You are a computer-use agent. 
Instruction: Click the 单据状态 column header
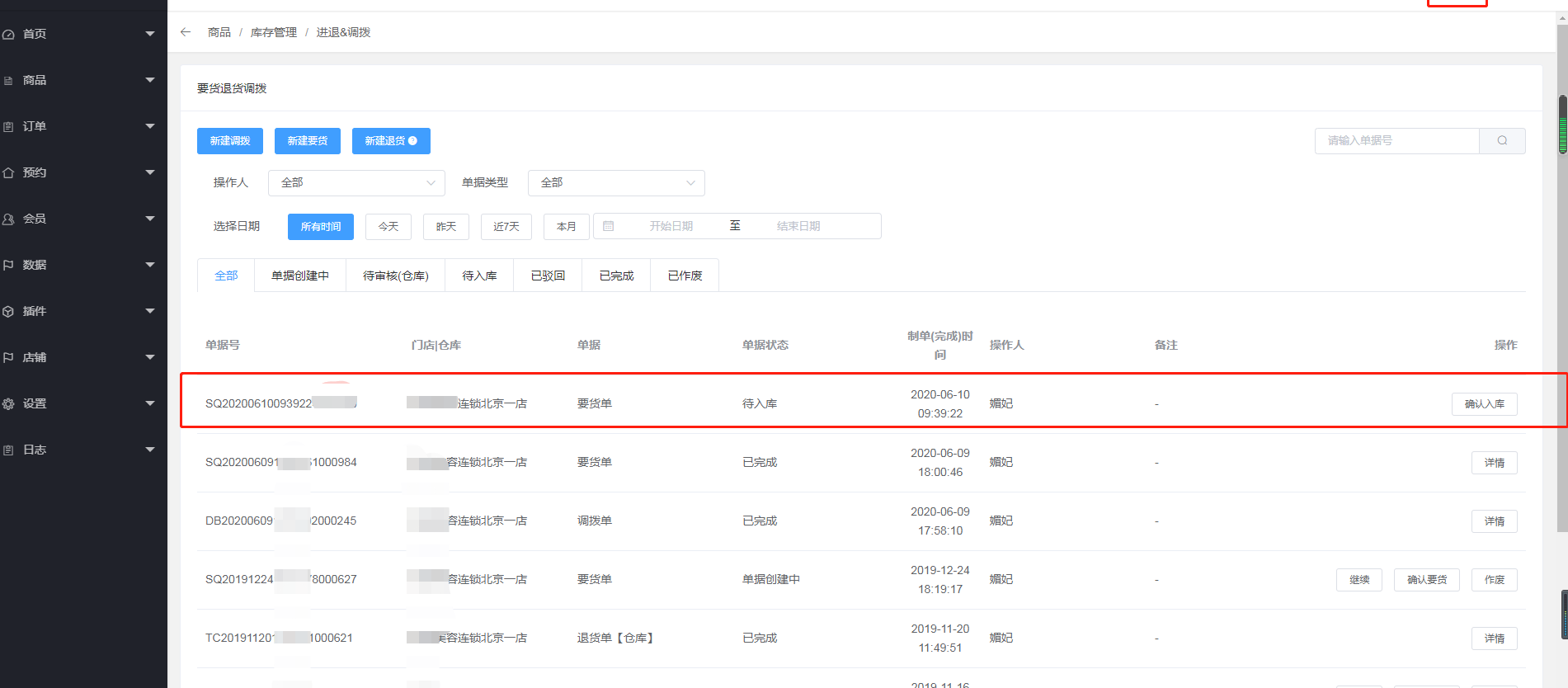(x=765, y=345)
